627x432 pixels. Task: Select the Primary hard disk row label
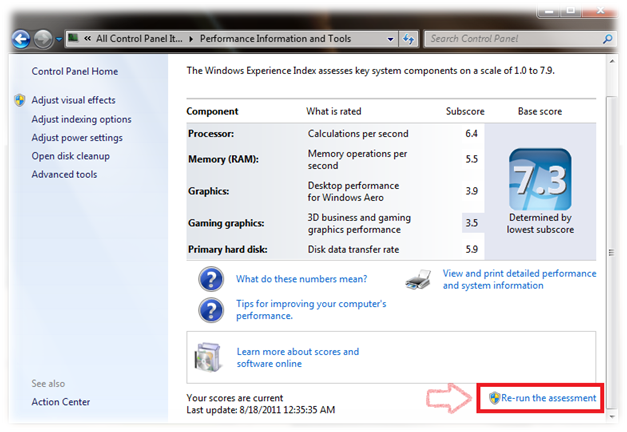point(228,250)
